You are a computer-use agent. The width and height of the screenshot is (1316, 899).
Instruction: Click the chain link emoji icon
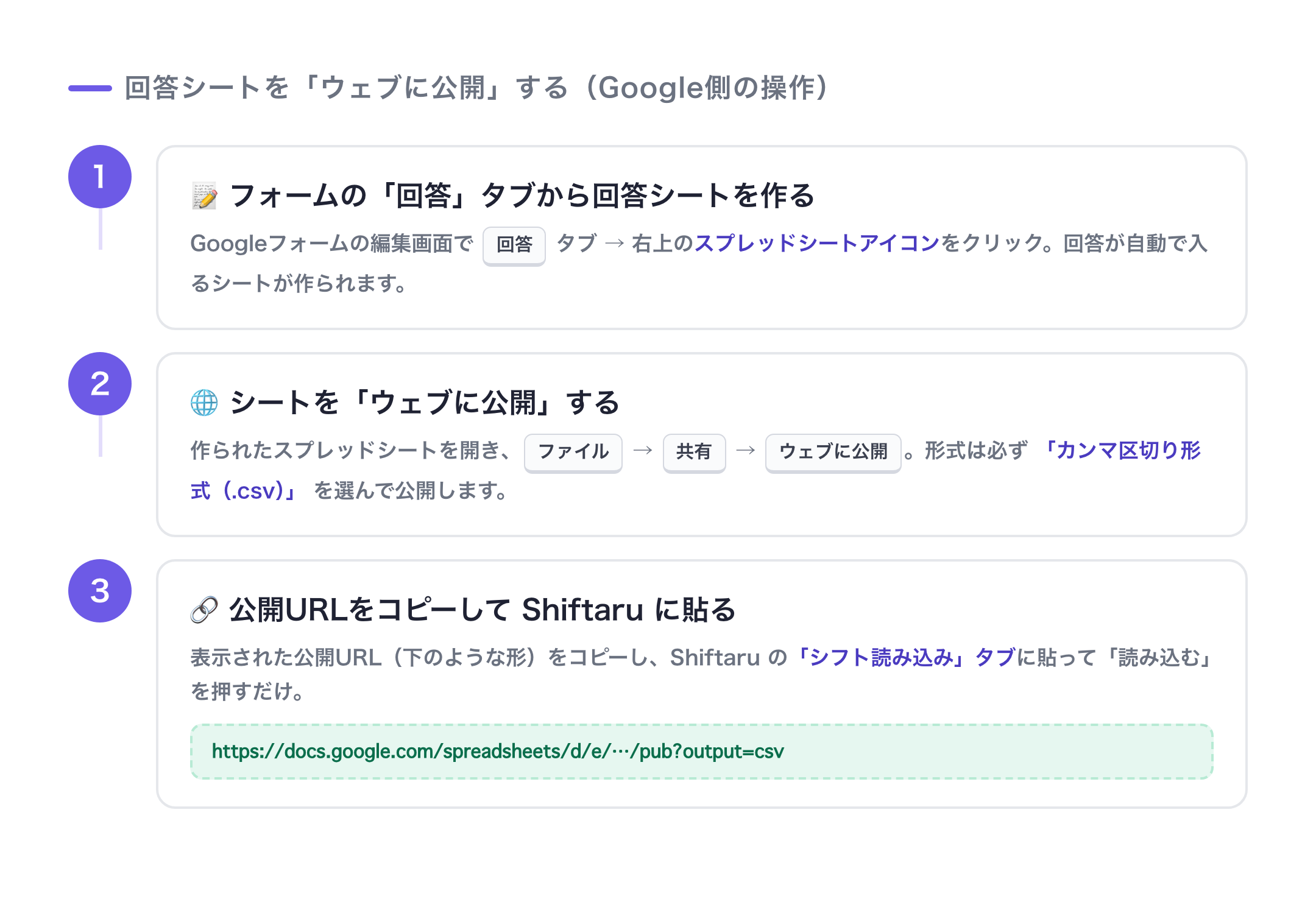[204, 610]
